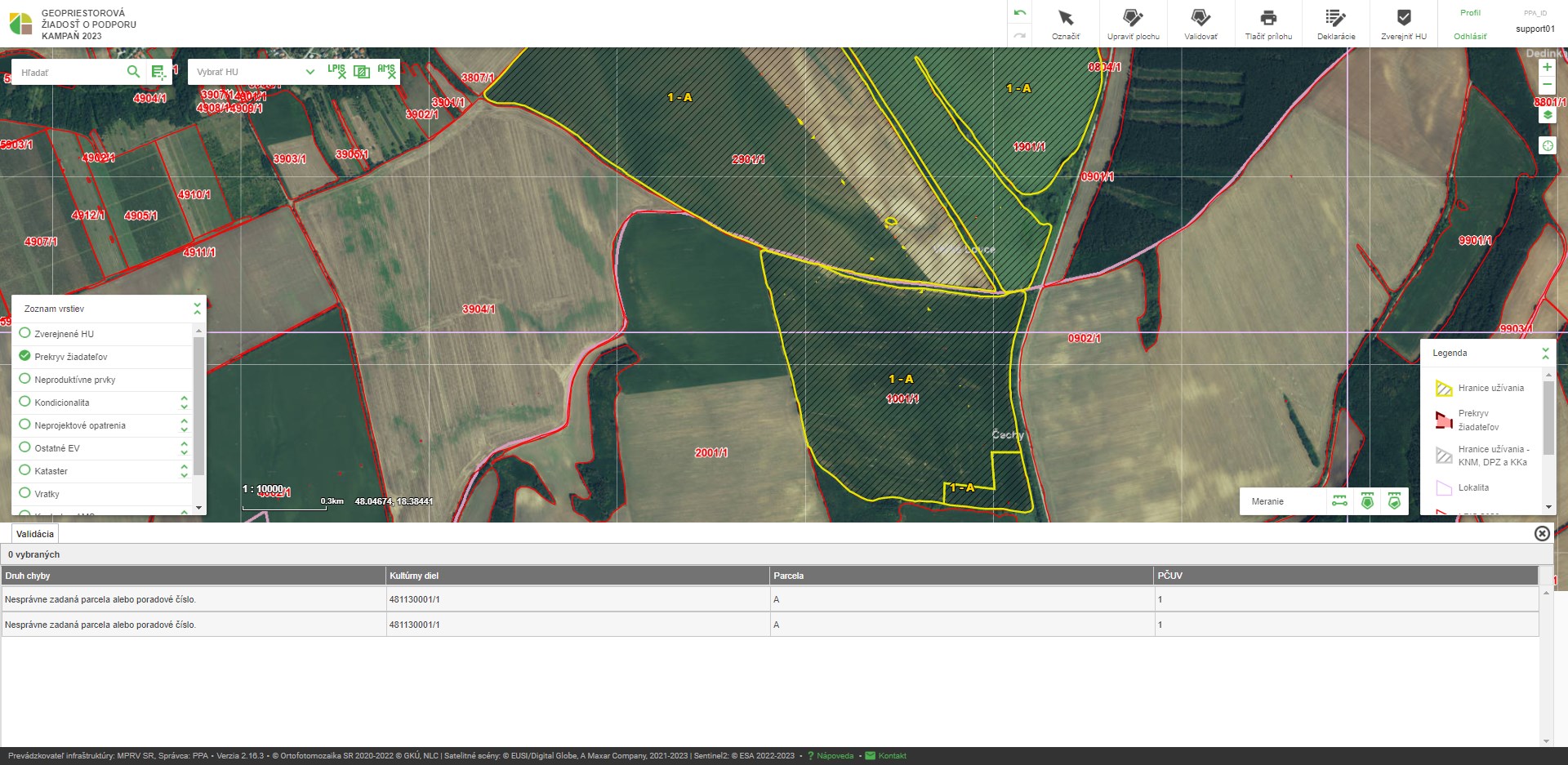
Task: Click the magnifier search icon
Action: coord(133,72)
